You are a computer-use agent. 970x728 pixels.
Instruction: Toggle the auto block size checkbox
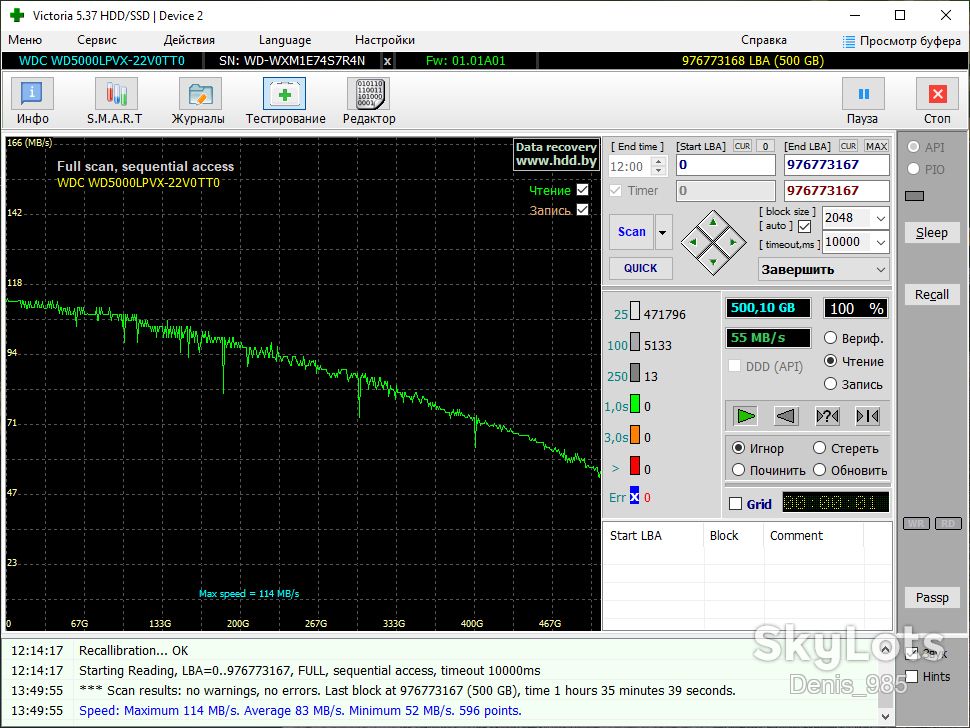click(x=804, y=226)
